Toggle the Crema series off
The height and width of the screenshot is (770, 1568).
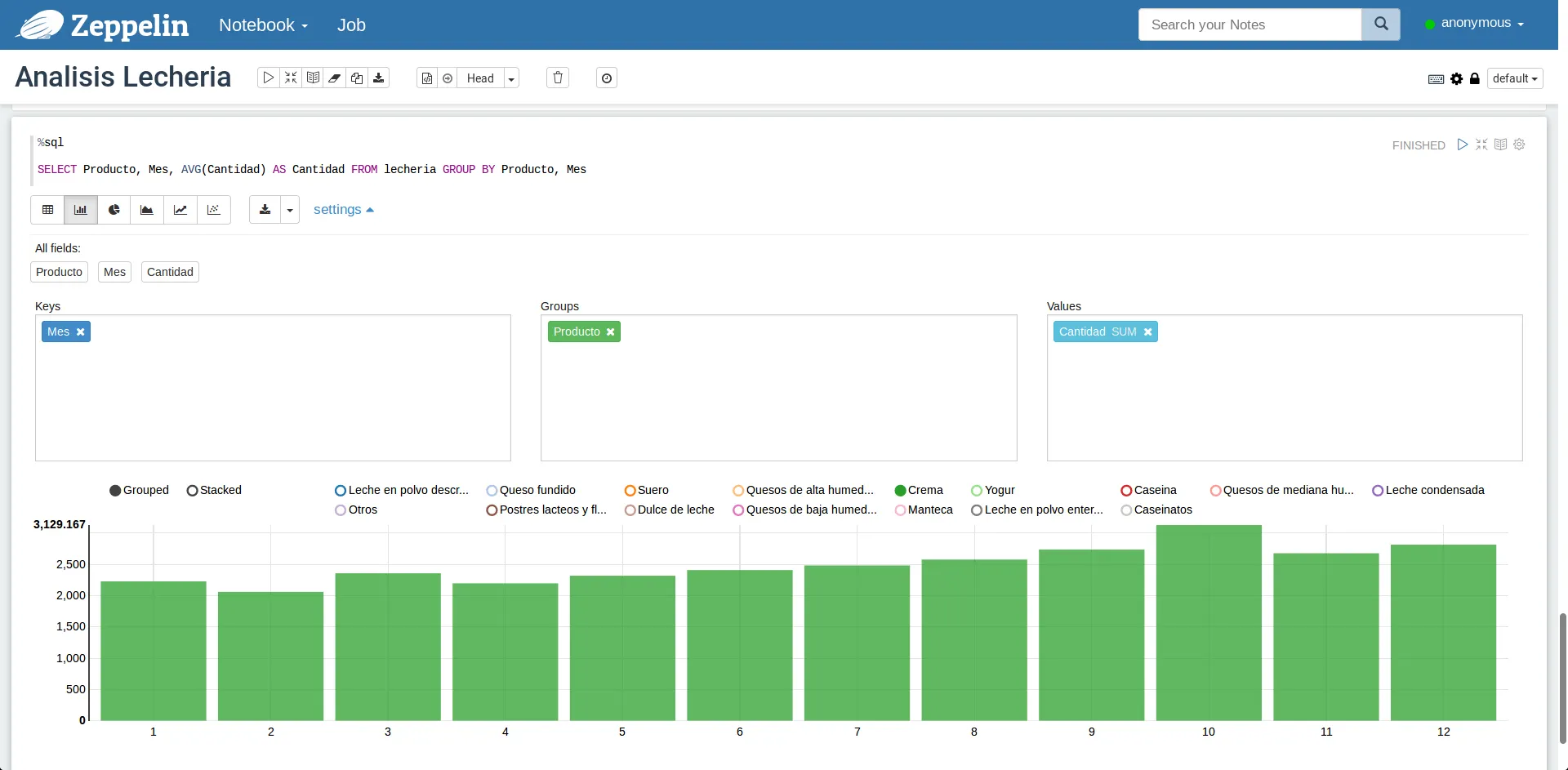(919, 490)
